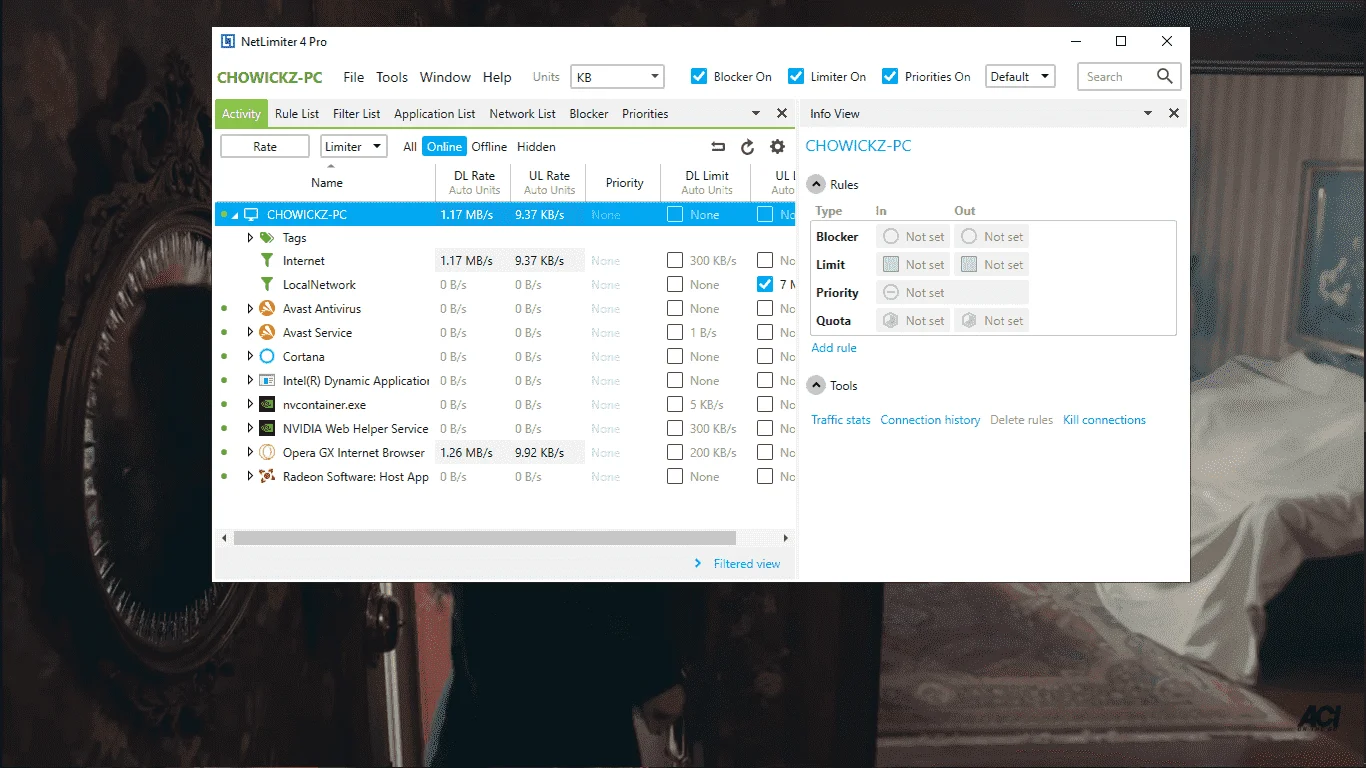Click the NetLimiter logo in the title bar

coord(227,42)
